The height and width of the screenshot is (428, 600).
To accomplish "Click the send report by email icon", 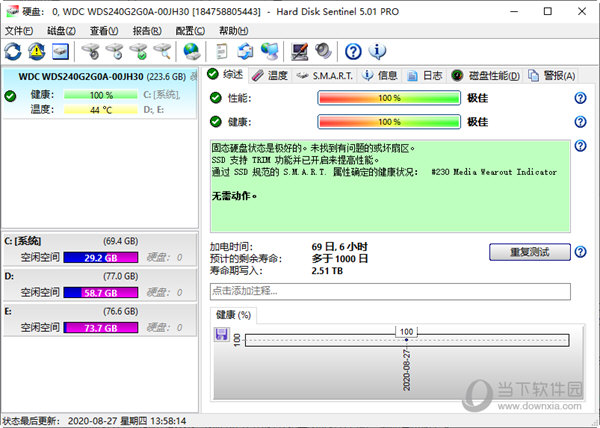I will [245, 51].
